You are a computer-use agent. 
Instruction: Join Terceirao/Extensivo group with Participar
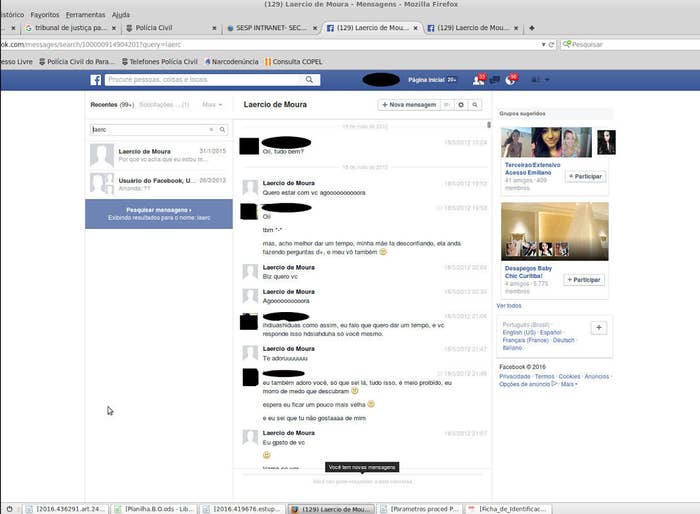tap(585, 176)
